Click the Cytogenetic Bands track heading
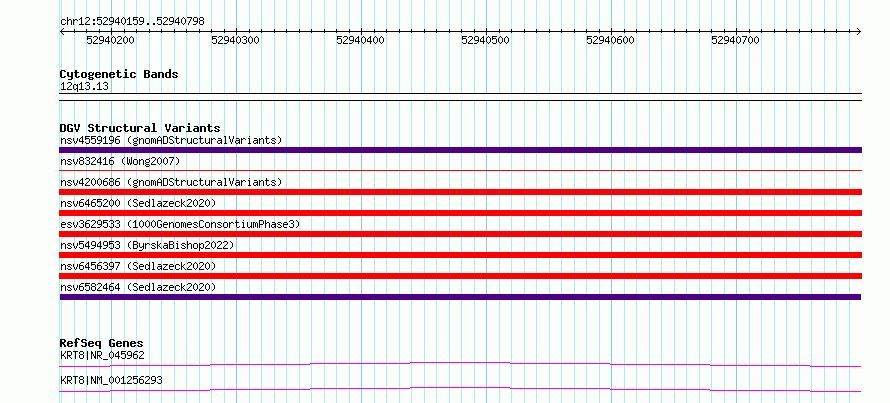Viewport: 890px width, 403px height. [x=119, y=74]
